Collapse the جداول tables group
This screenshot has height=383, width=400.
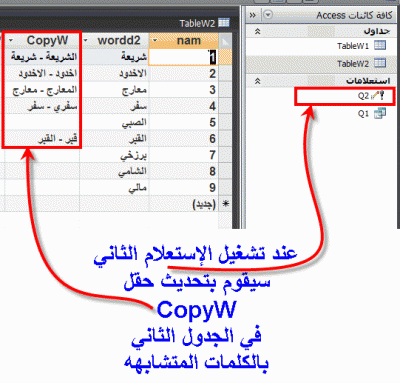[257, 31]
